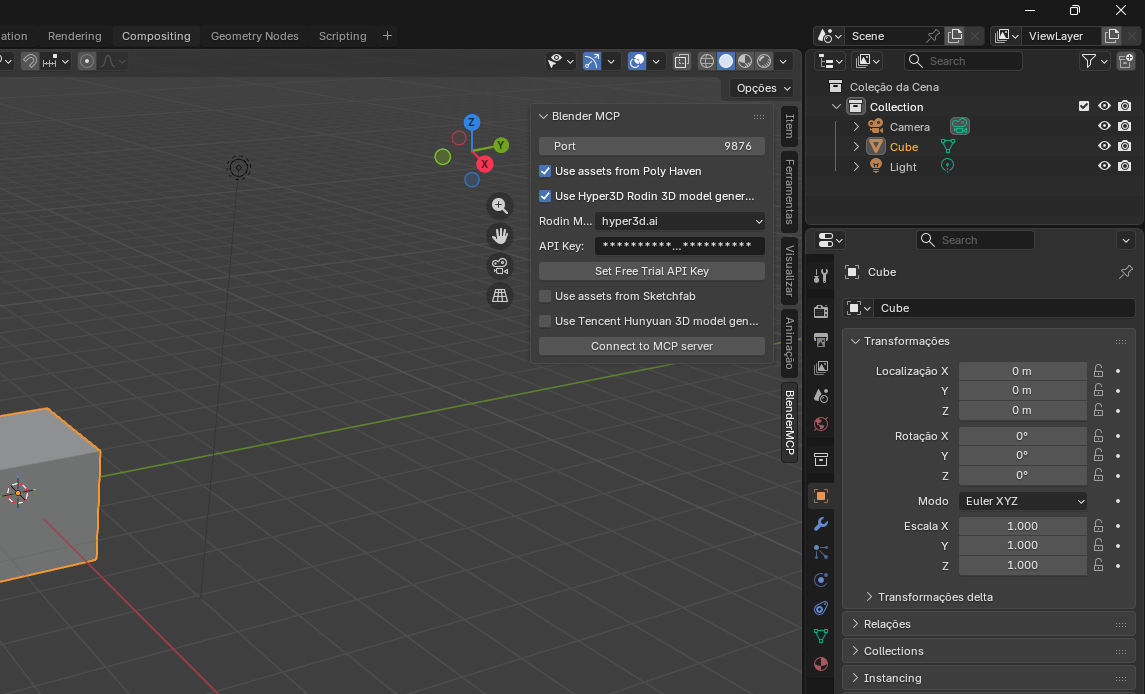Screen dimensions: 1145x694
Task: Click the Z axis gizmo handle
Action: [x=472, y=122]
